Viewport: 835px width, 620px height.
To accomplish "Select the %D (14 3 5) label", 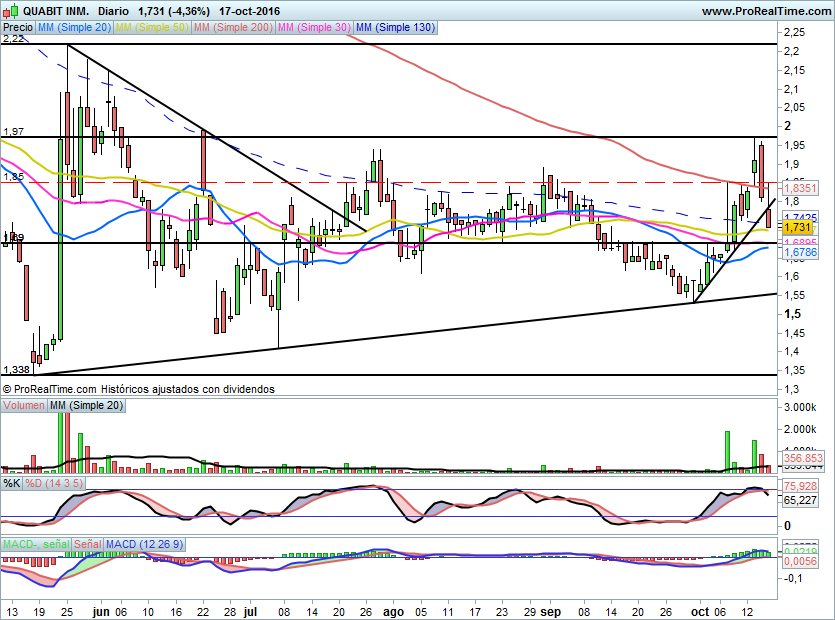I will click(53, 483).
